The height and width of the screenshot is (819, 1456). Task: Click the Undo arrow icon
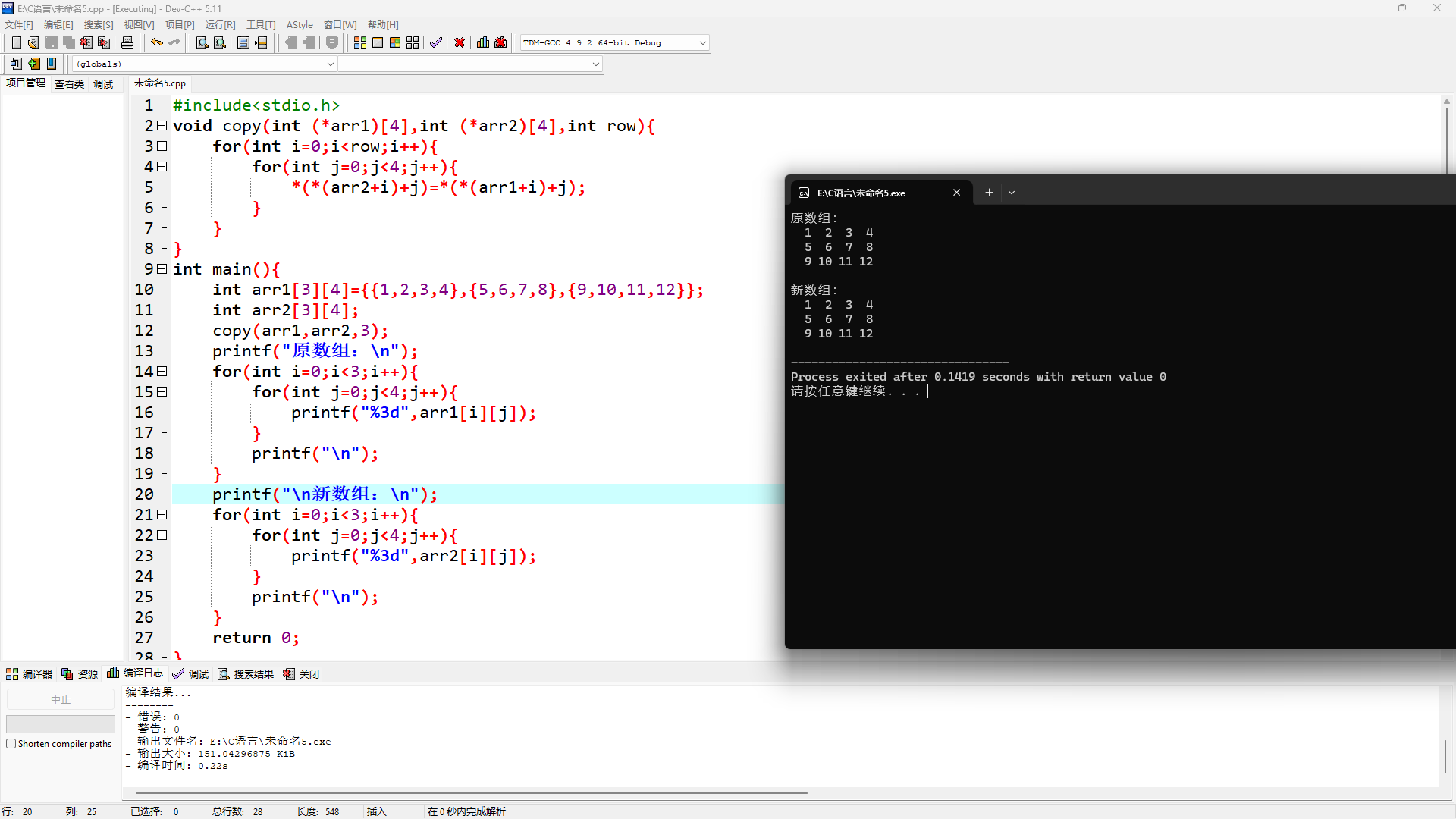pos(156,43)
